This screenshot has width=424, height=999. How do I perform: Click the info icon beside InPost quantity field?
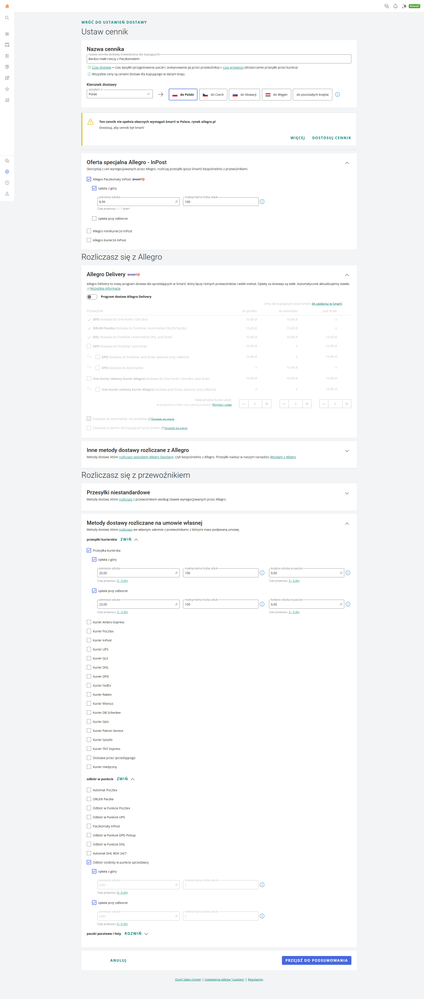coord(262,202)
